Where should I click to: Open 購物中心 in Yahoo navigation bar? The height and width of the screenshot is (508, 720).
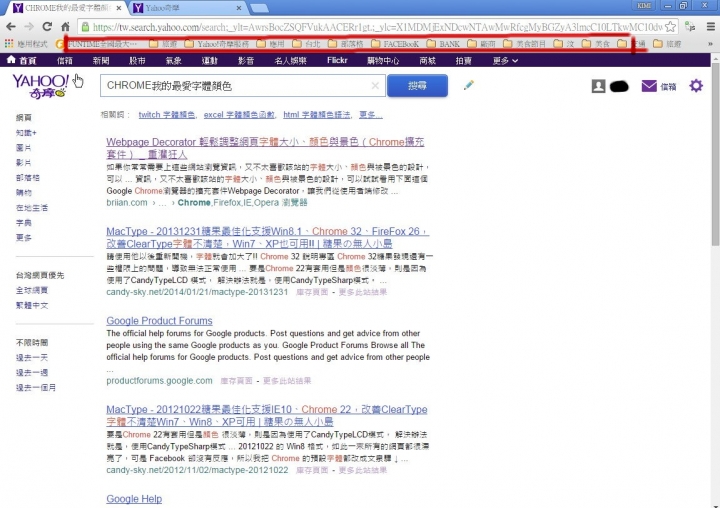point(383,60)
